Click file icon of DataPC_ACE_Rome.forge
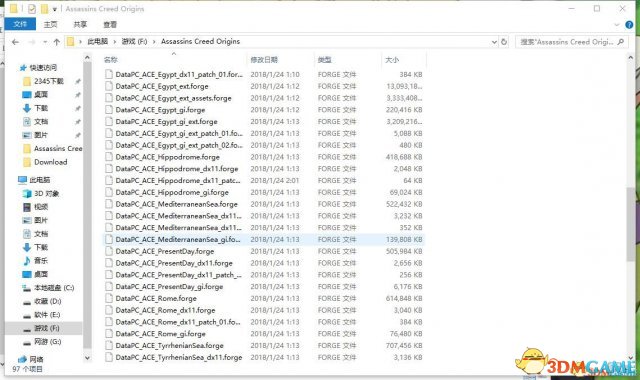The height and width of the screenshot is (380, 640). [x=109, y=298]
